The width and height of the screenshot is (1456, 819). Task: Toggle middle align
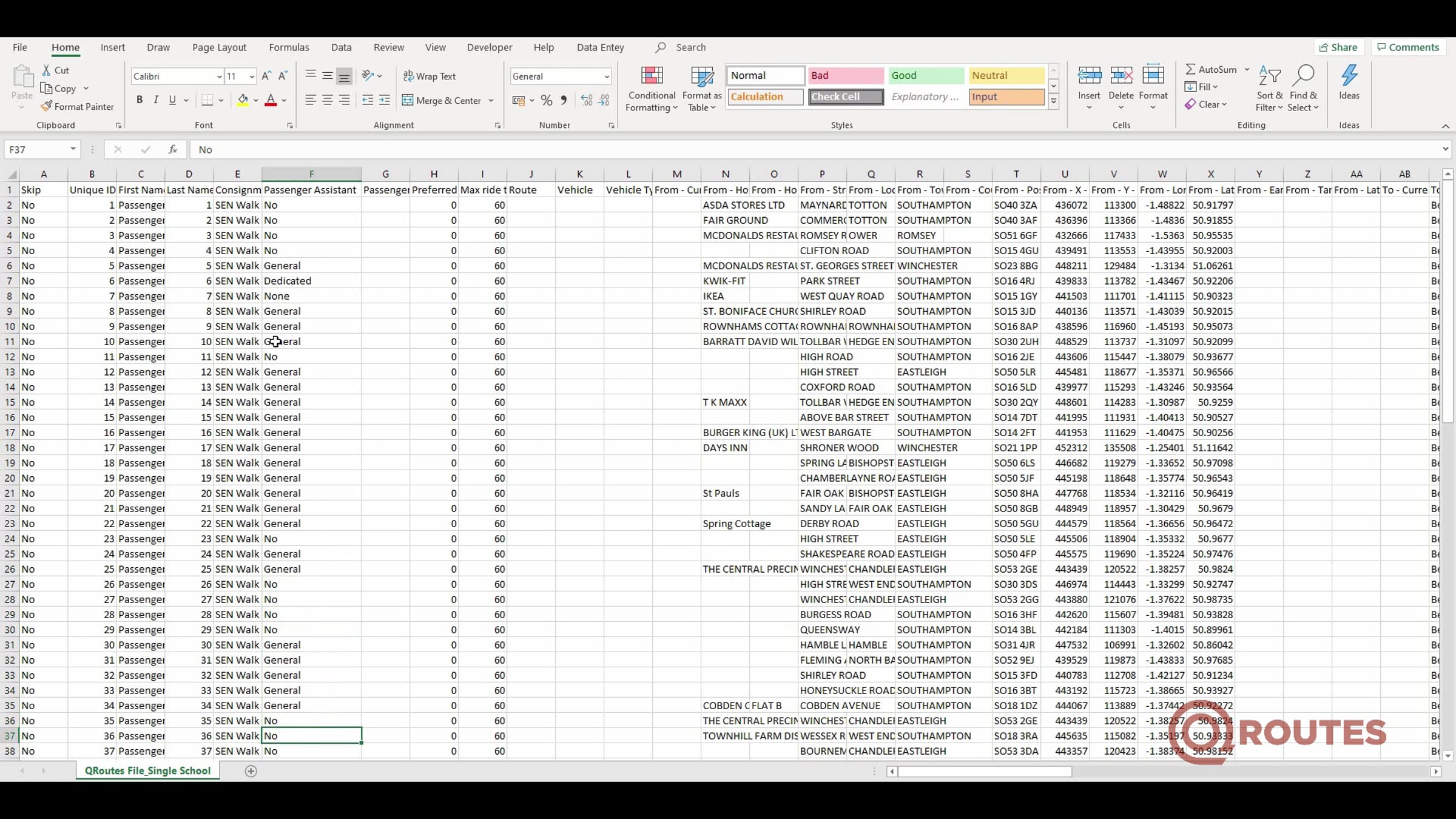[x=327, y=76]
